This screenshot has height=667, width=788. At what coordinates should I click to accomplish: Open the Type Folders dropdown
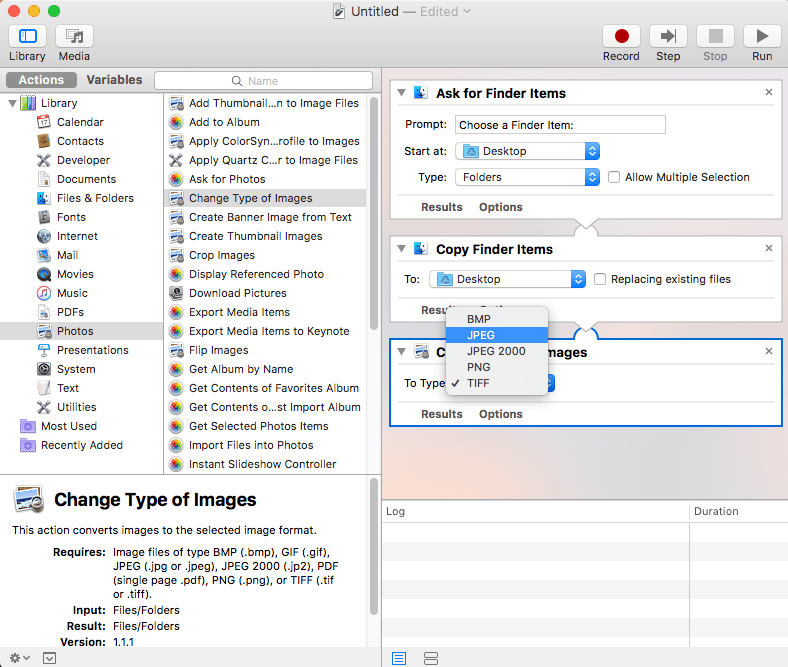[x=528, y=177]
